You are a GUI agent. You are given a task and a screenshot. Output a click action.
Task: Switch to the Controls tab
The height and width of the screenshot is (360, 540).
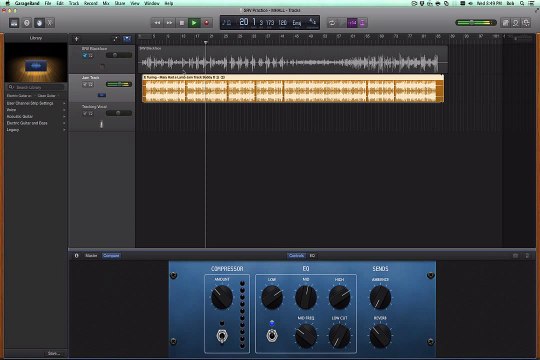tap(296, 256)
